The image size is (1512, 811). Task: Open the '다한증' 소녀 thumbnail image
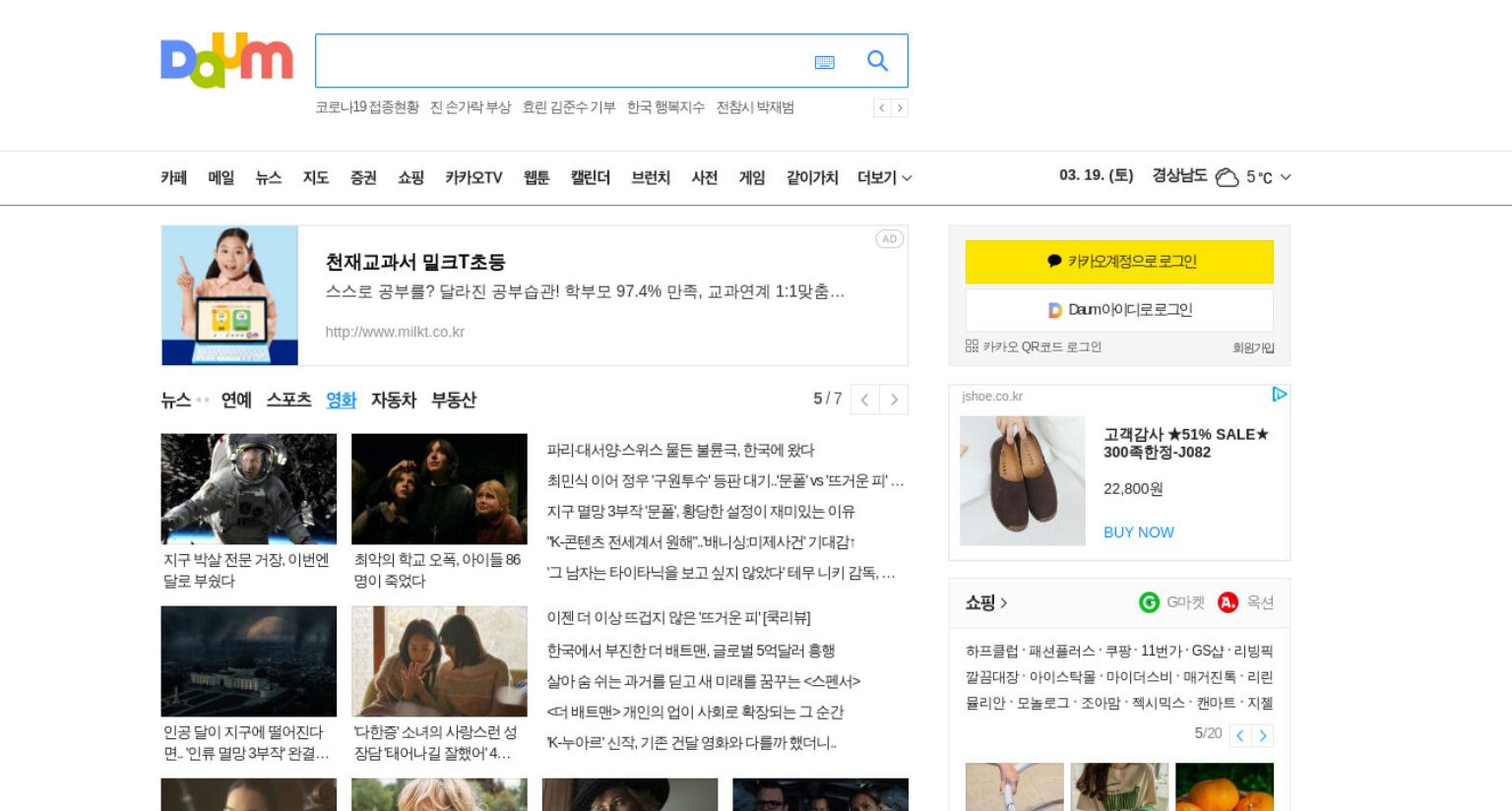pos(439,661)
